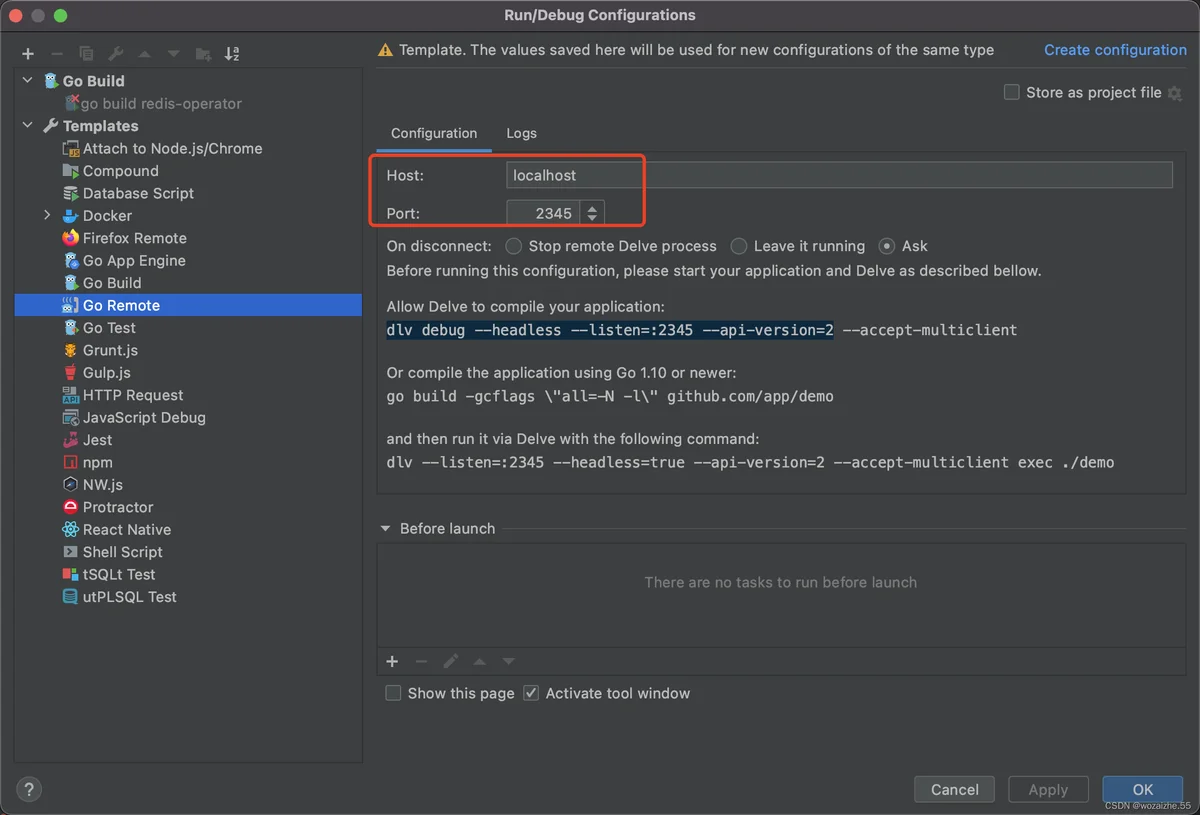The image size is (1200, 815).
Task: Click the Port stepper arrows
Action: tap(593, 213)
